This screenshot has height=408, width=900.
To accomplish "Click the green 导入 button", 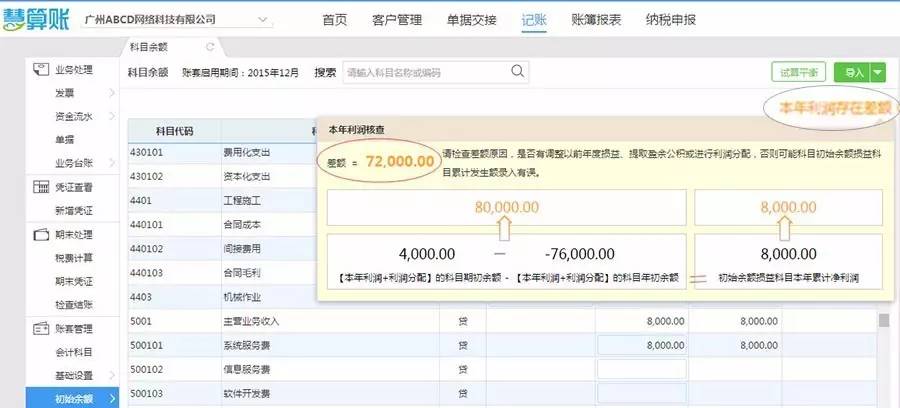I will click(852, 72).
